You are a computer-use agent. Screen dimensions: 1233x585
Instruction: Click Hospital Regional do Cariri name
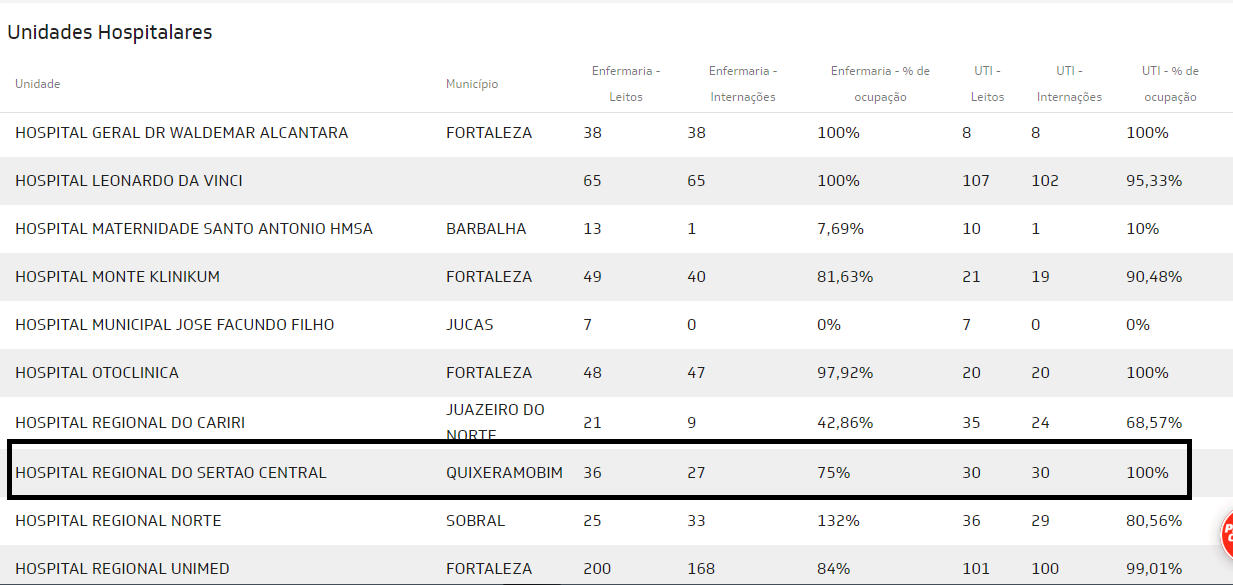pos(130,423)
